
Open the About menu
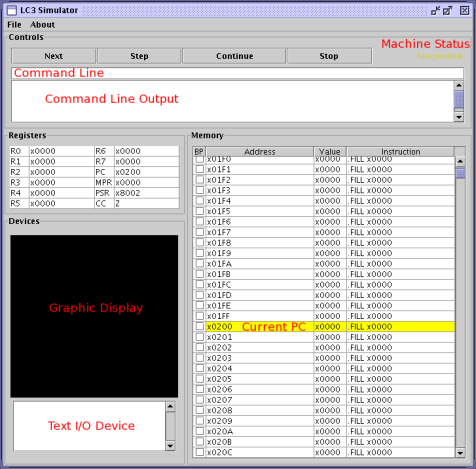click(x=42, y=25)
